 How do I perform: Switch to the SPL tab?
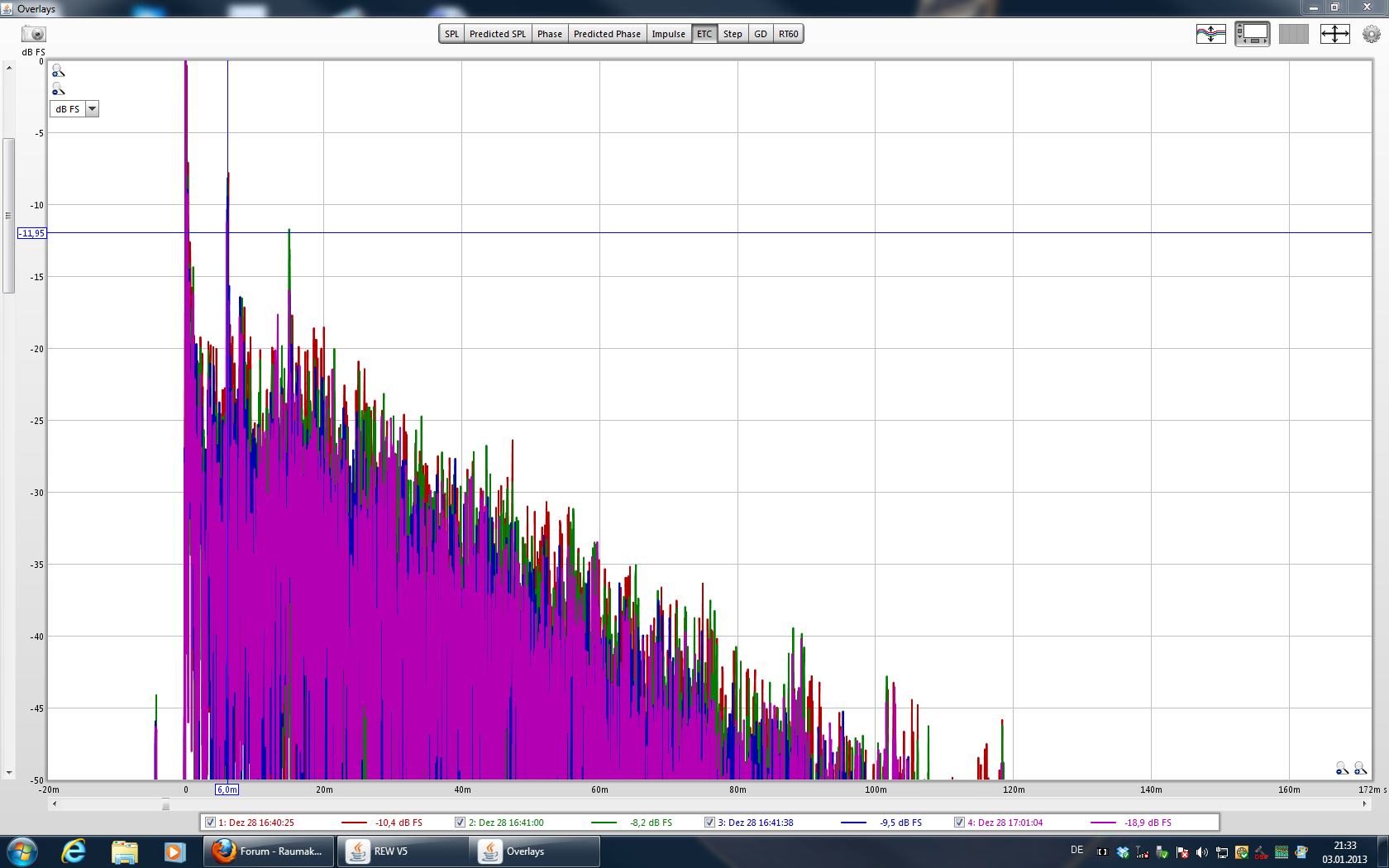point(451,34)
